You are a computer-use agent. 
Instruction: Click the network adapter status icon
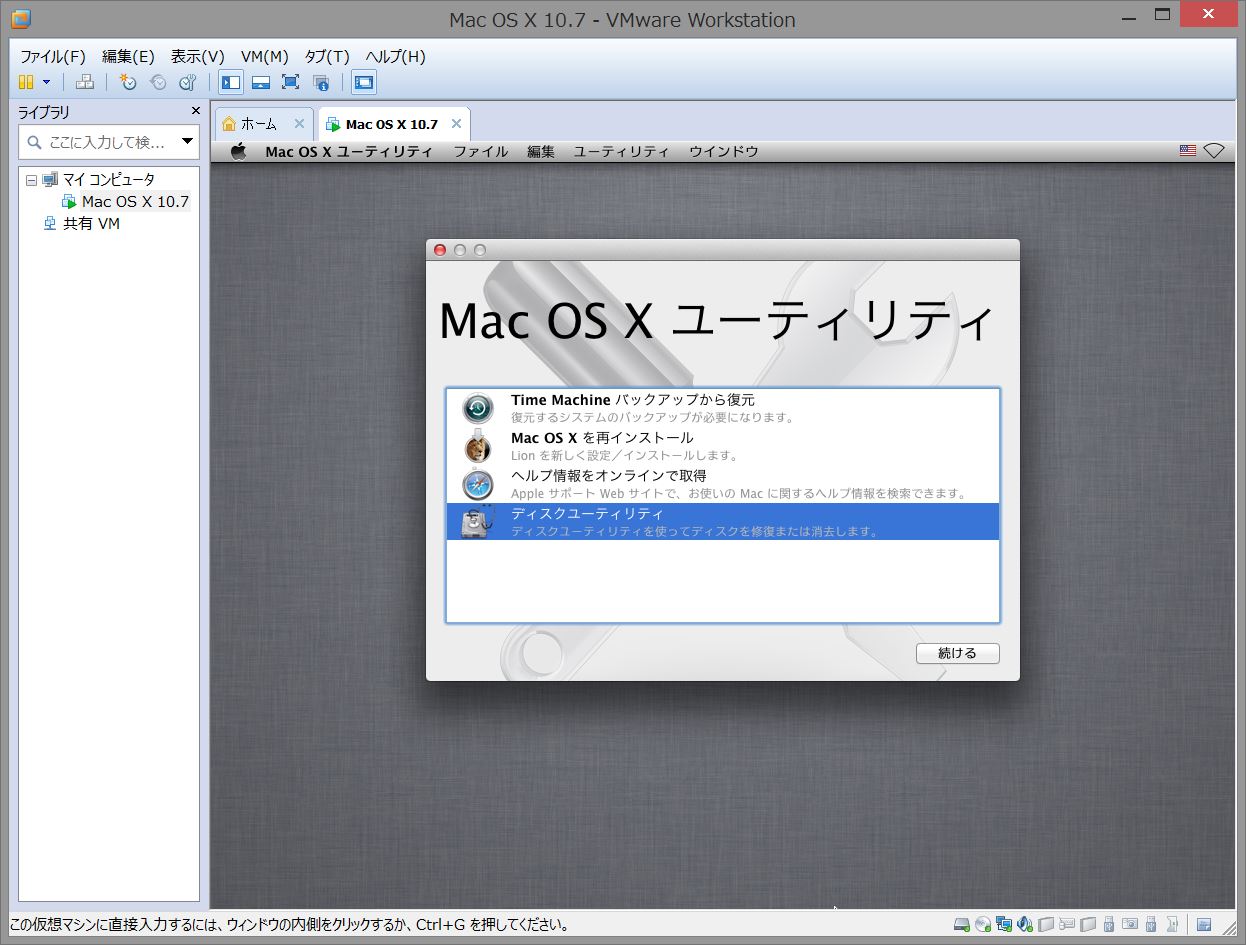[1004, 924]
